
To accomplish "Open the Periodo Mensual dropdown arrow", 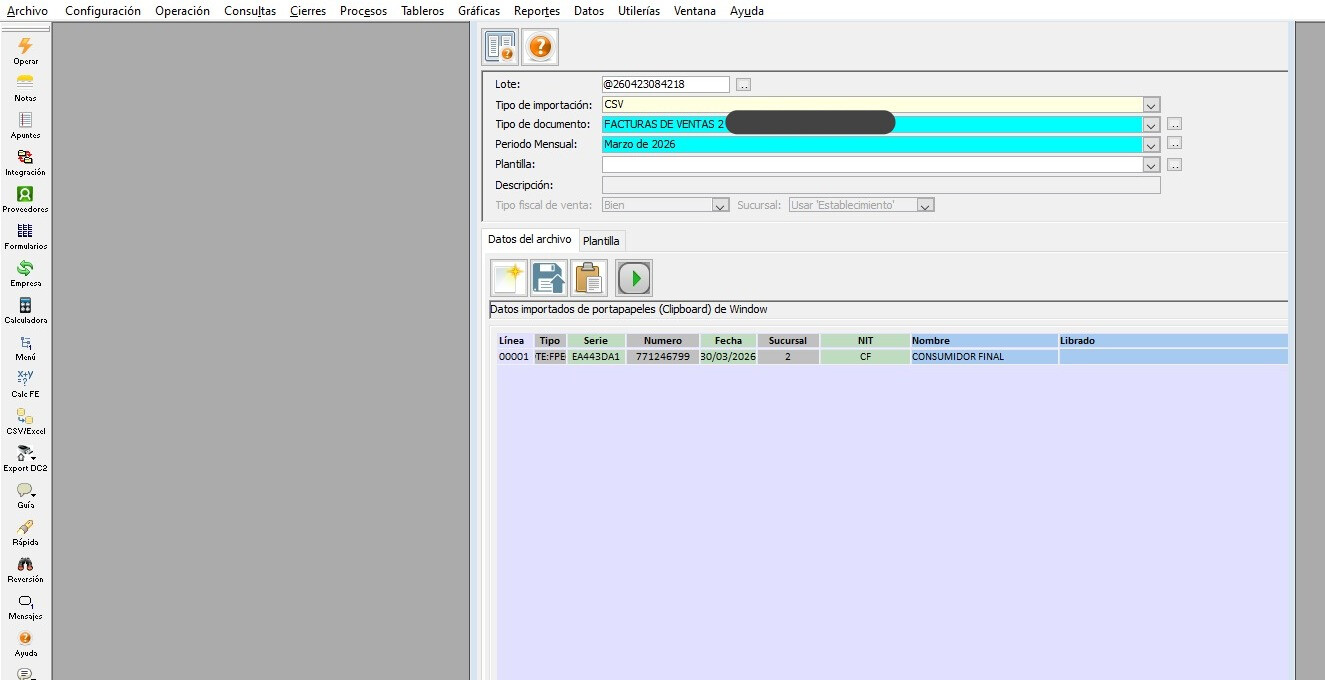I will click(1151, 145).
